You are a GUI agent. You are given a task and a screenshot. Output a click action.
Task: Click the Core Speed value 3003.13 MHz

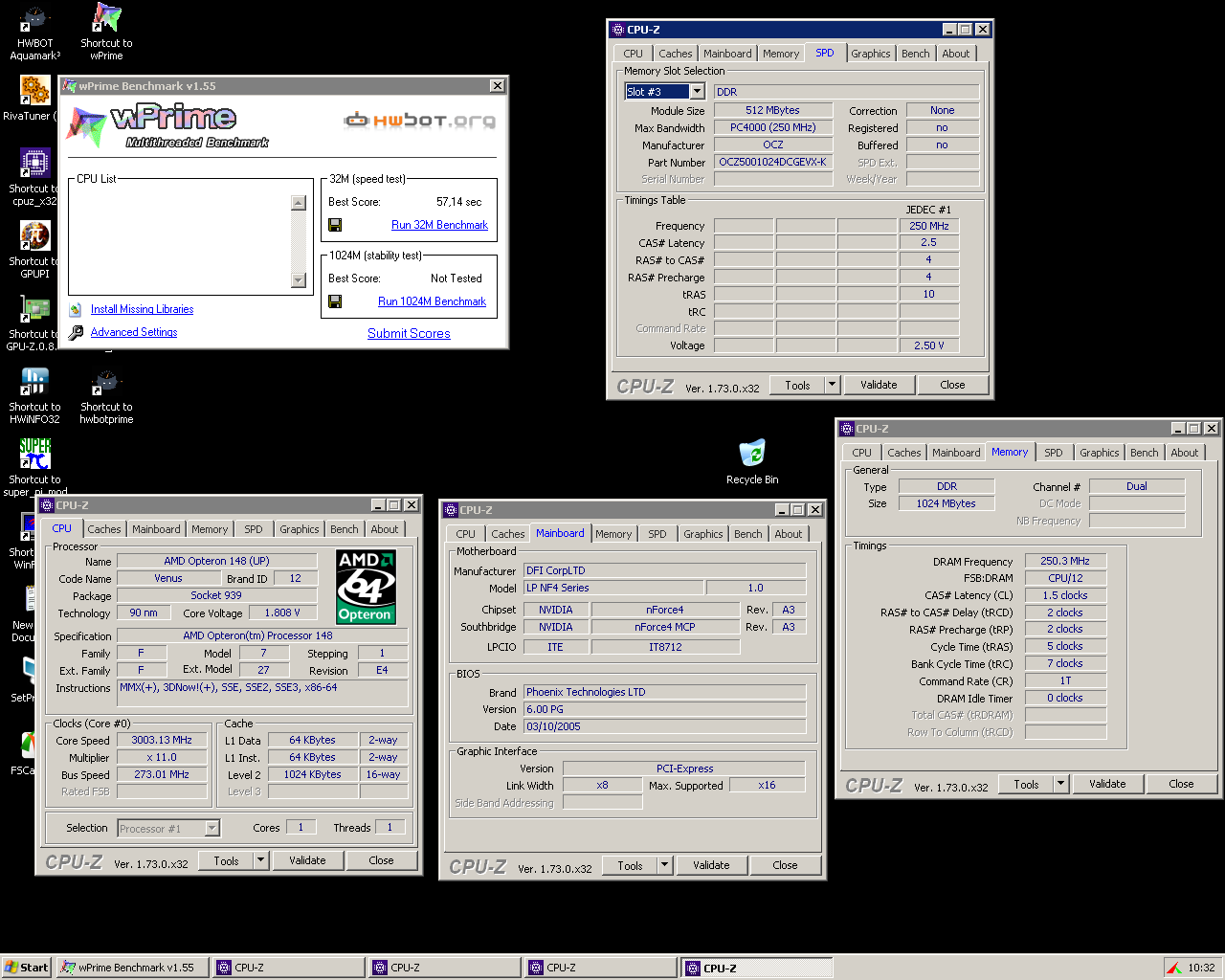click(x=162, y=740)
